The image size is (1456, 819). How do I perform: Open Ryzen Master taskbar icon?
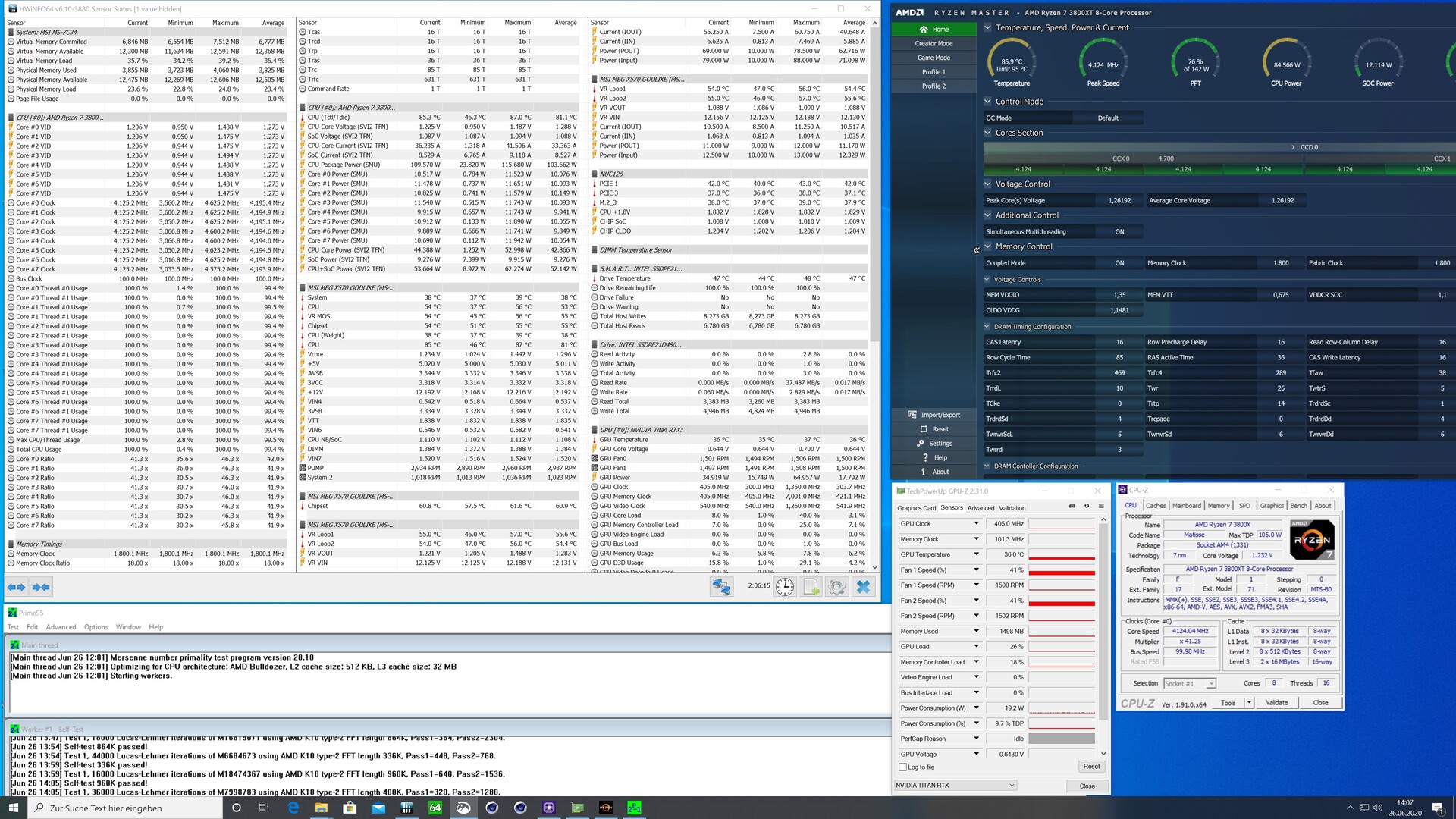(606, 808)
